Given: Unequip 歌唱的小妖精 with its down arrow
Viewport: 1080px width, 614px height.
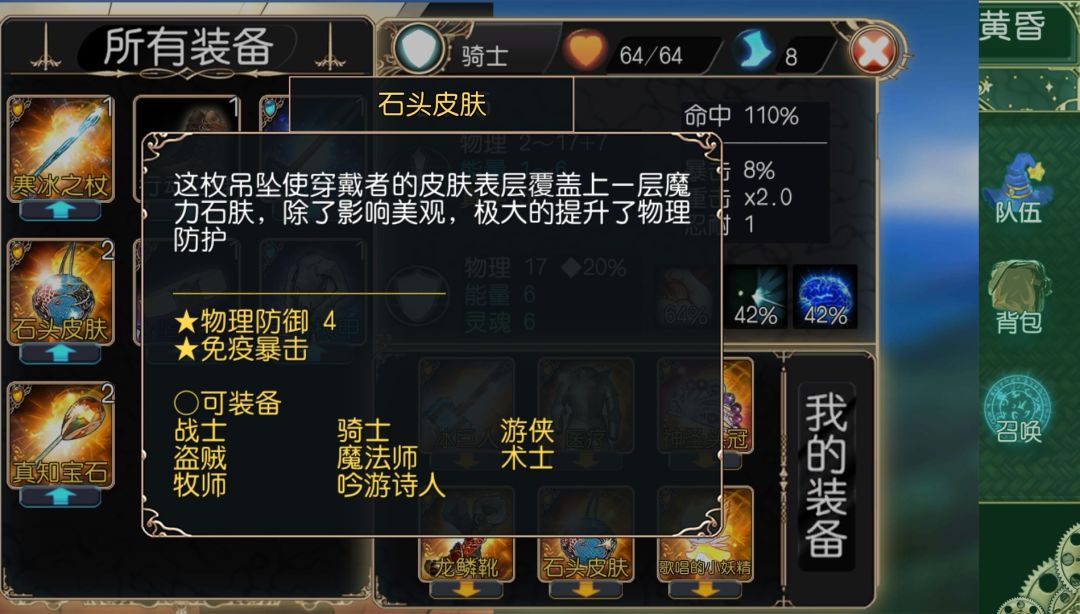Looking at the screenshot, I should point(704,590).
